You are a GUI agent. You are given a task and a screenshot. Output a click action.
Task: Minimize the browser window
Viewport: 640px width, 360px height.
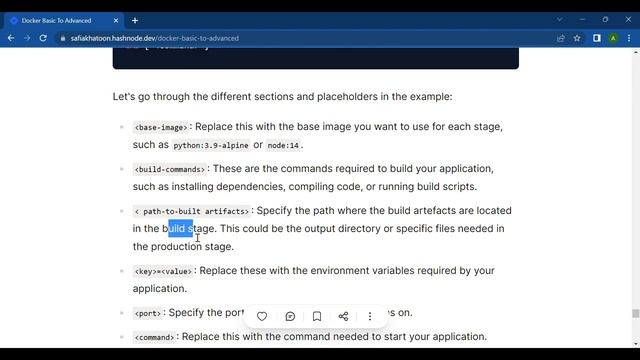(x=582, y=20)
